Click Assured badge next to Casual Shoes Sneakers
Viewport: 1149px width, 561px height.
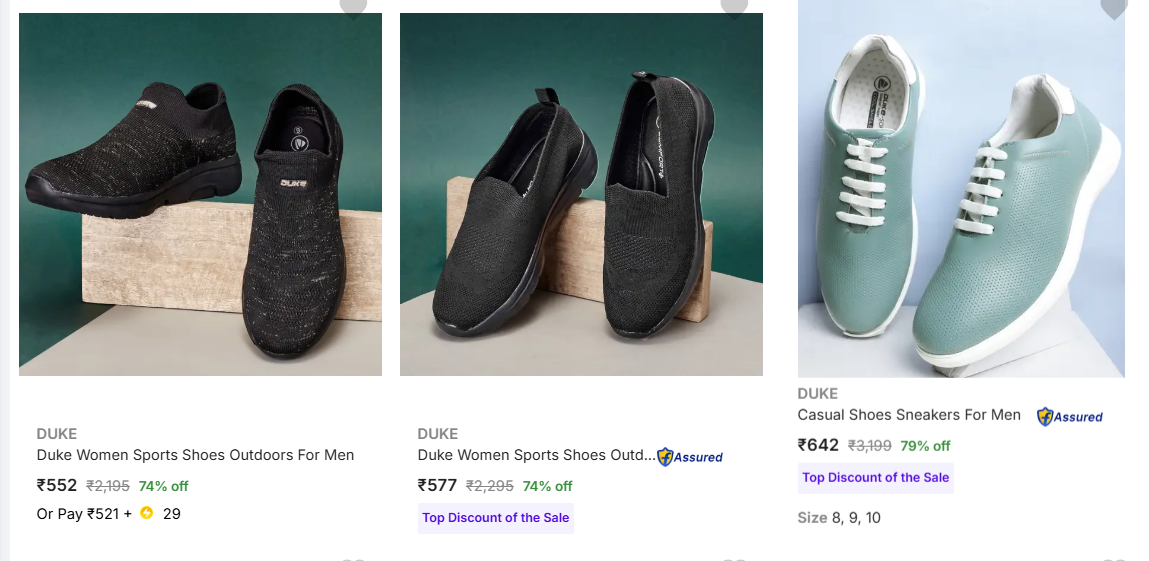(1070, 416)
